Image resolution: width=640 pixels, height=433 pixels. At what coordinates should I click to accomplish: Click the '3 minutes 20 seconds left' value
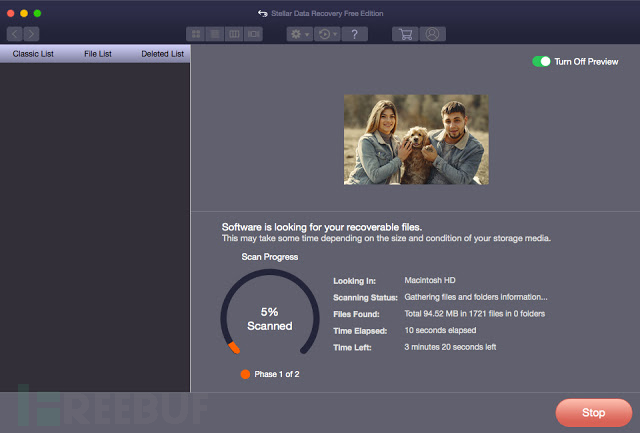coord(450,347)
